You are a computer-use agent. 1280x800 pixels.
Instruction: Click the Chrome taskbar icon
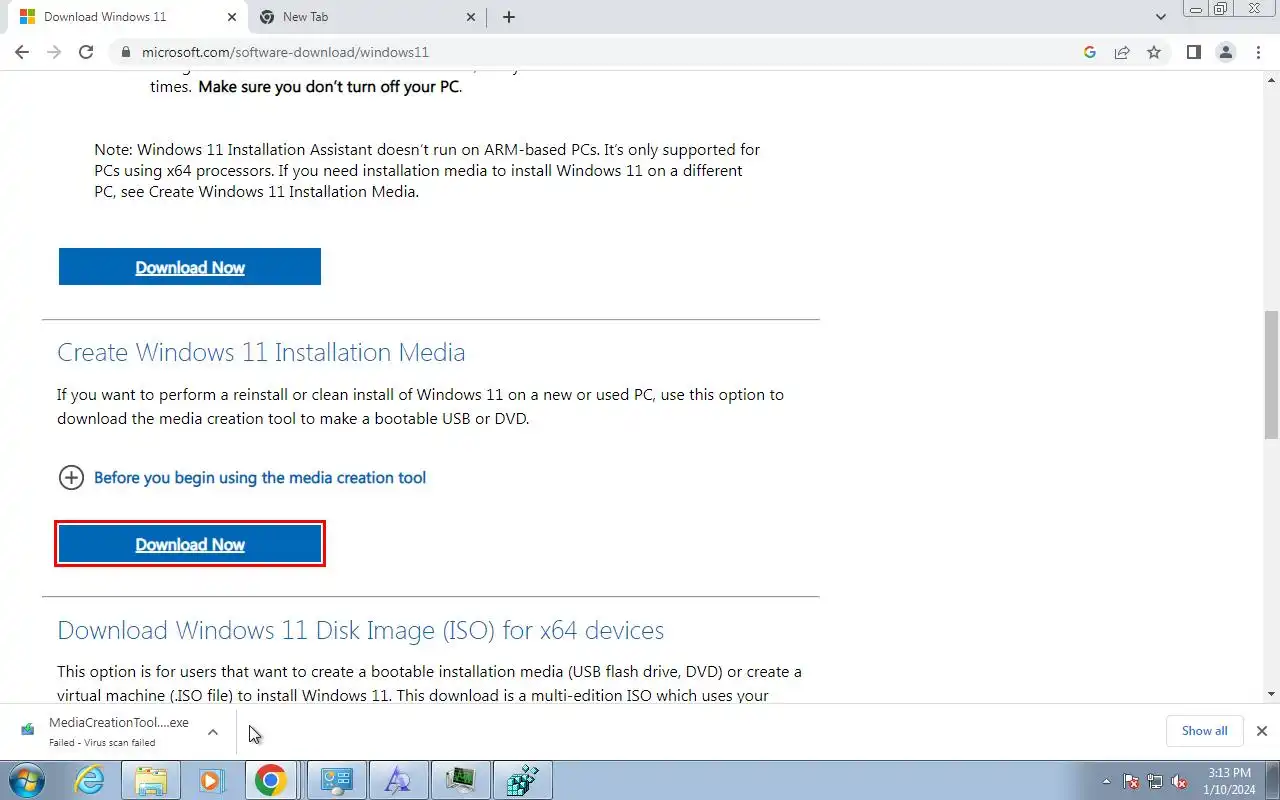tap(271, 780)
